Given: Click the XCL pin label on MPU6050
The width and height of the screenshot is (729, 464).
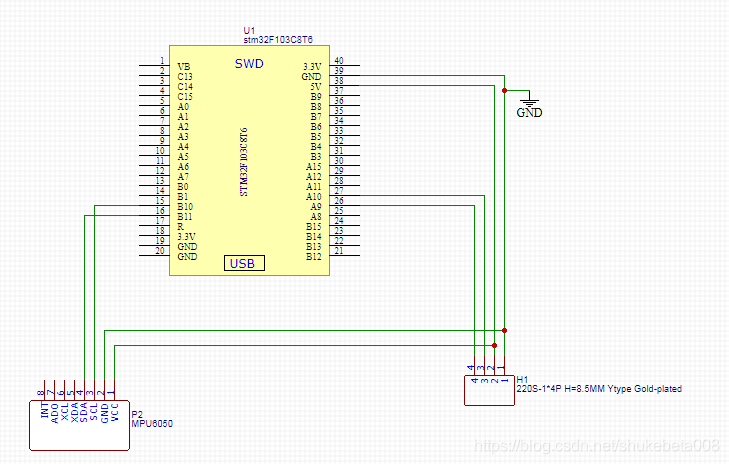Looking at the screenshot, I should (65, 412).
